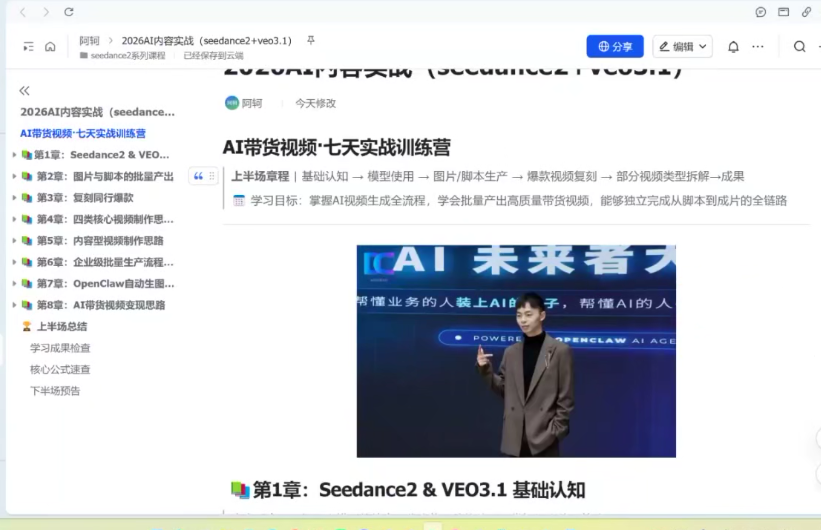Toggle the sidebar outline list icon
821x530 pixels.
click(x=28, y=47)
